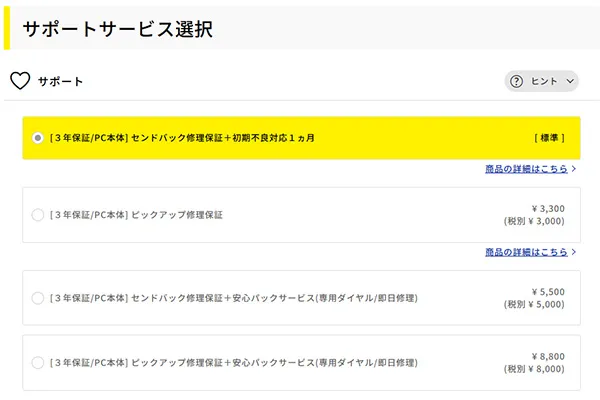
Task: Select the ピックアップ修理保証 radio button
Action: [x=38, y=215]
